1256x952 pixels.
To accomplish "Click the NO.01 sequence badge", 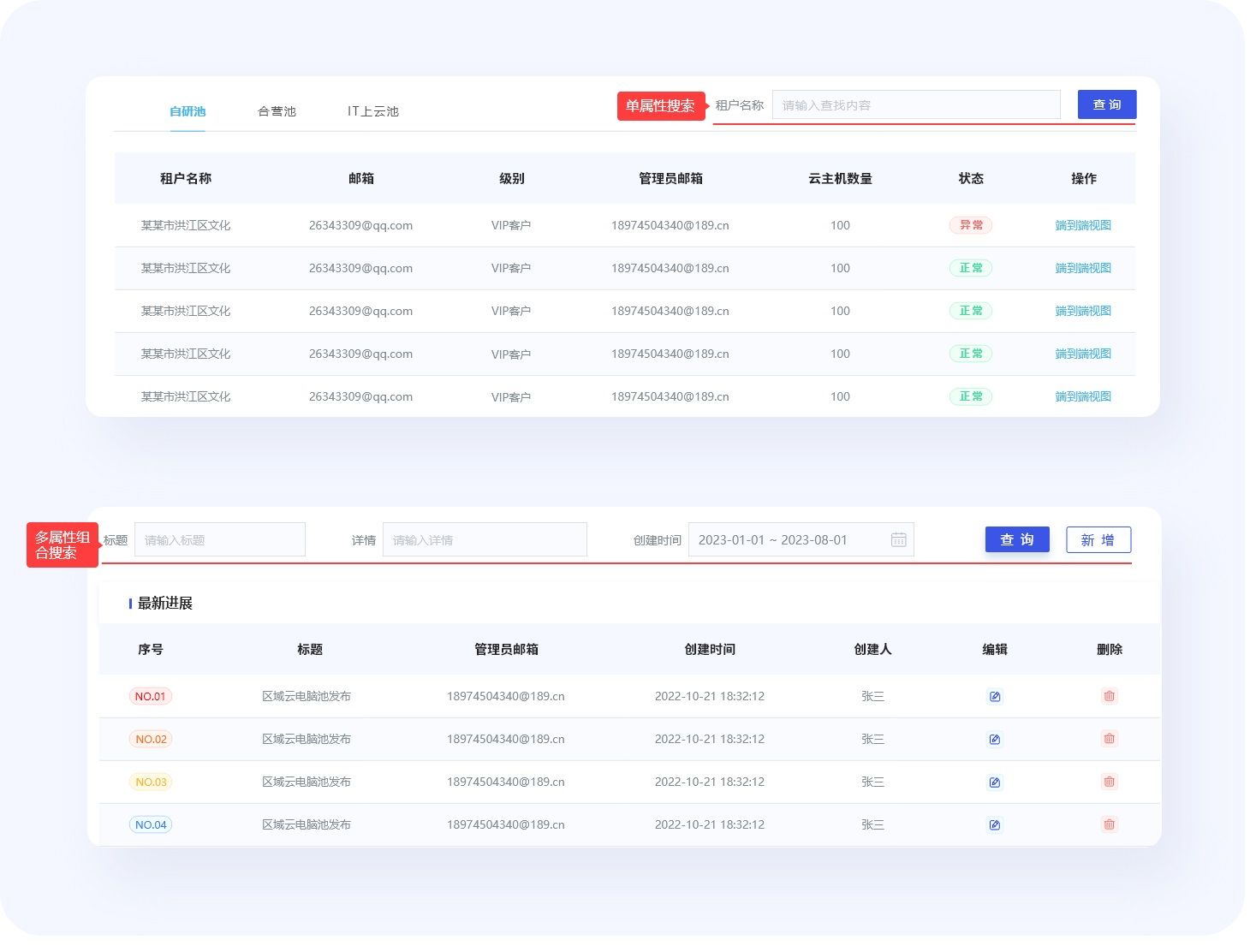I will pos(151,696).
